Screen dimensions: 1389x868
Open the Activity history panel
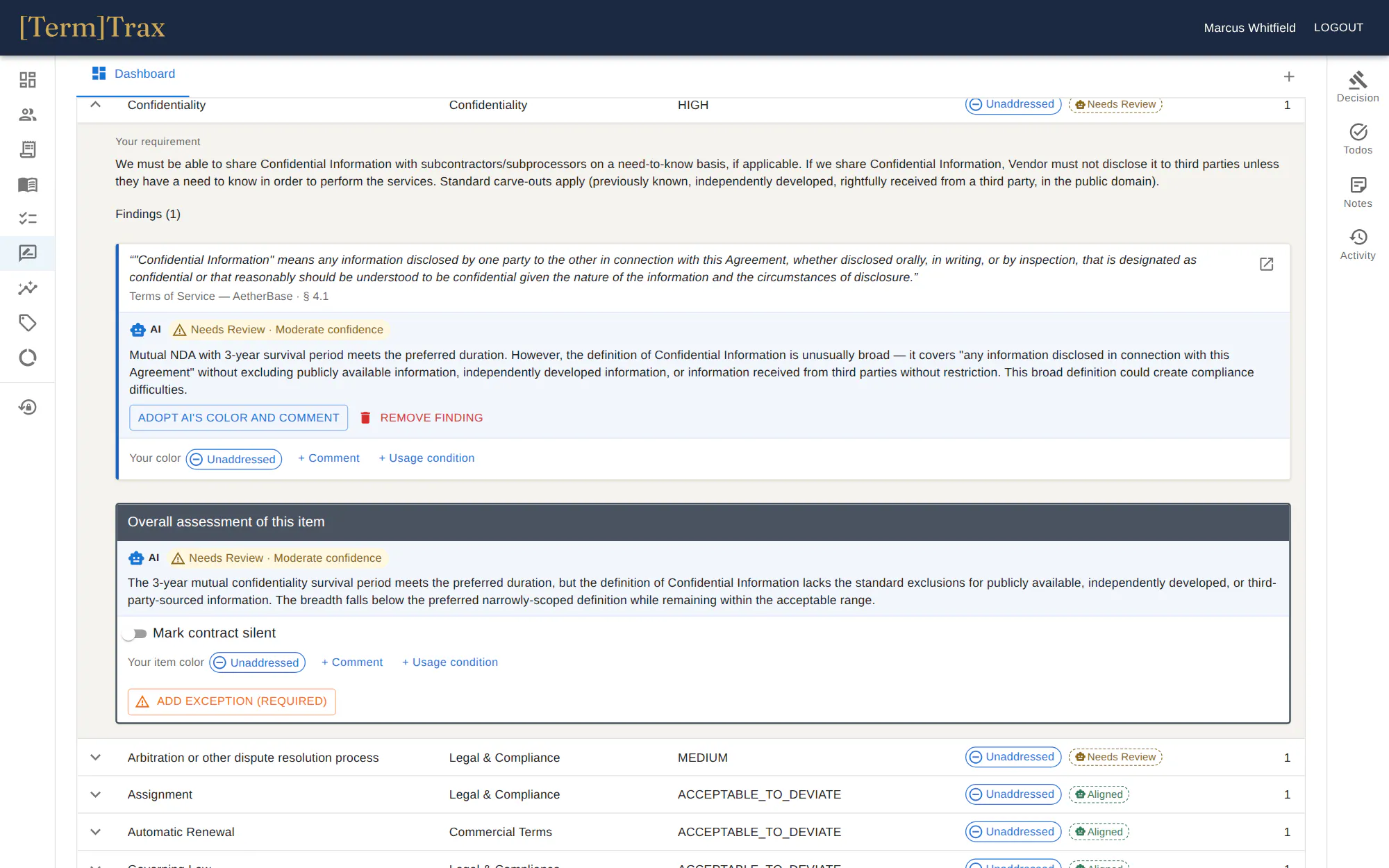click(x=1358, y=244)
